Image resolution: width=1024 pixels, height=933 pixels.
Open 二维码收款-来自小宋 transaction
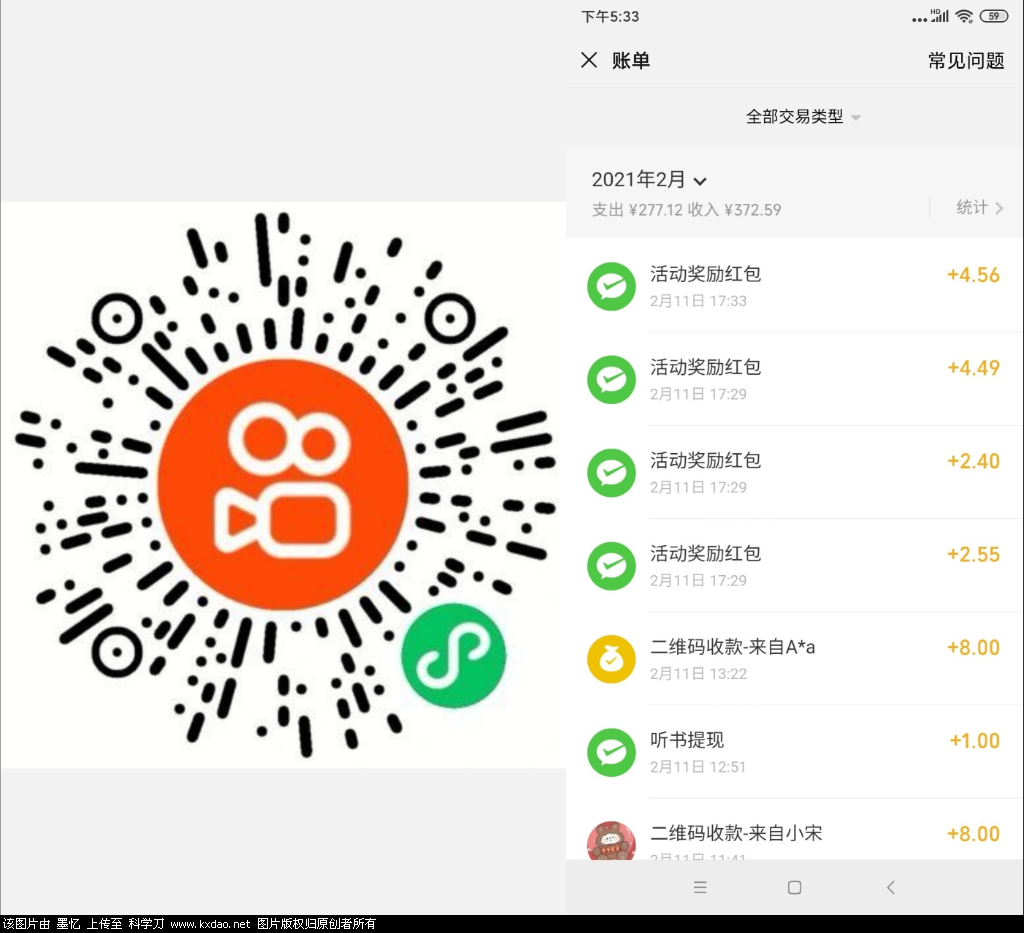(794, 829)
